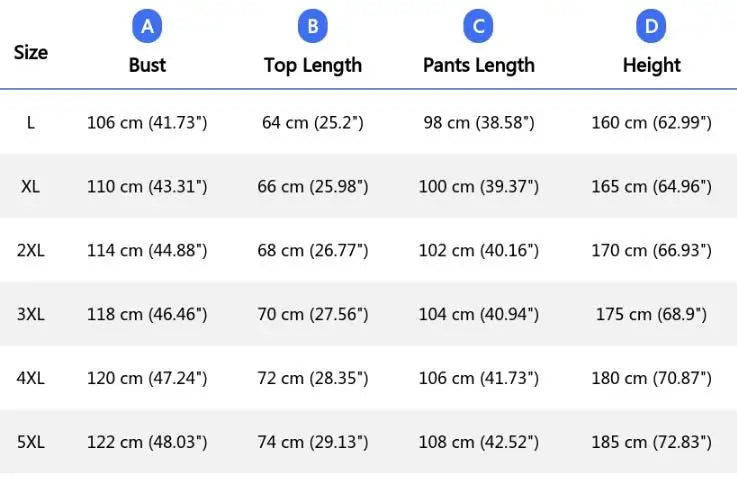Click the blue A badge icon
Screen dimensions: 737x485
[147, 27]
